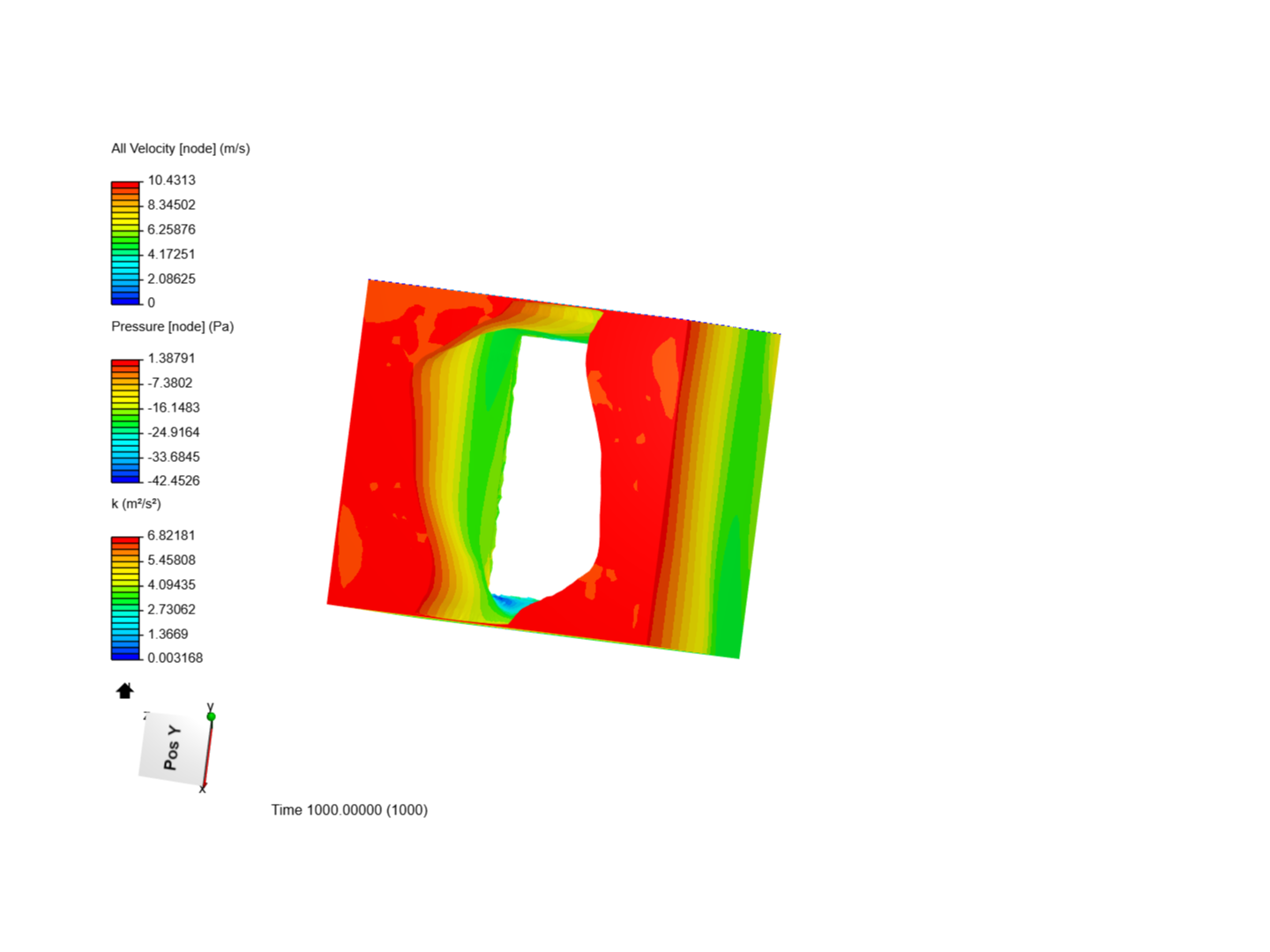Click velocity legend value 6.25876
This screenshot has height=952, width=1270.
click(171, 229)
